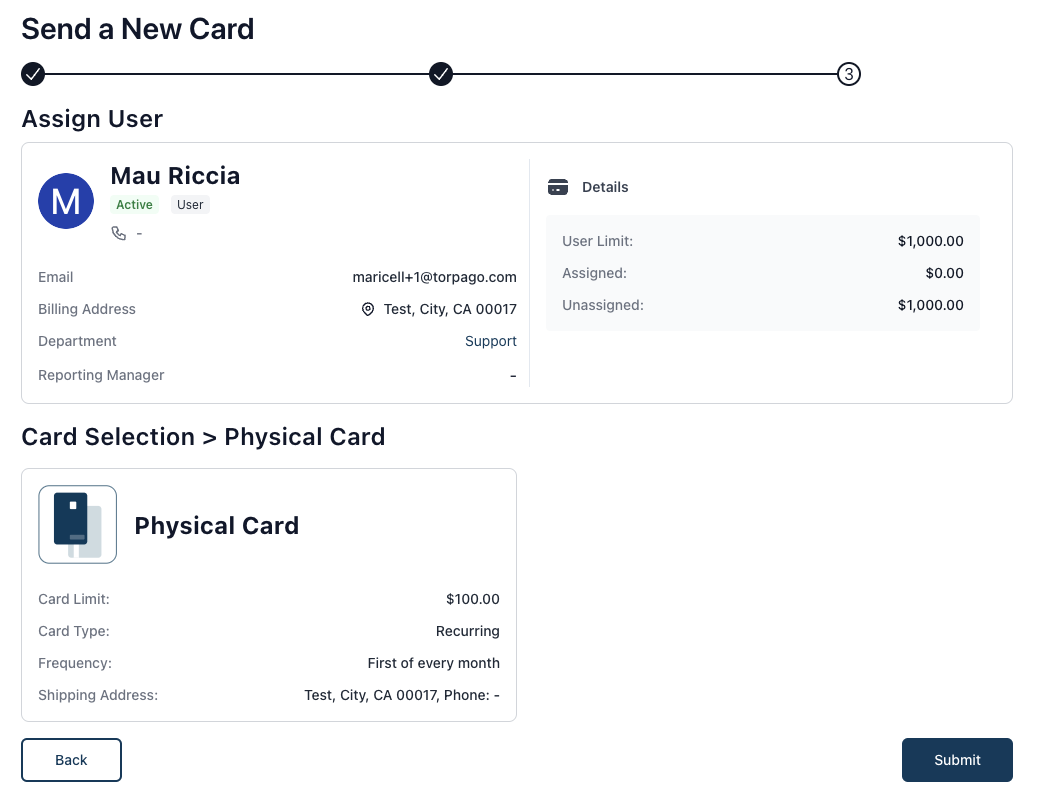
Task: Click the Mau Riccia name heading
Action: coord(175,176)
